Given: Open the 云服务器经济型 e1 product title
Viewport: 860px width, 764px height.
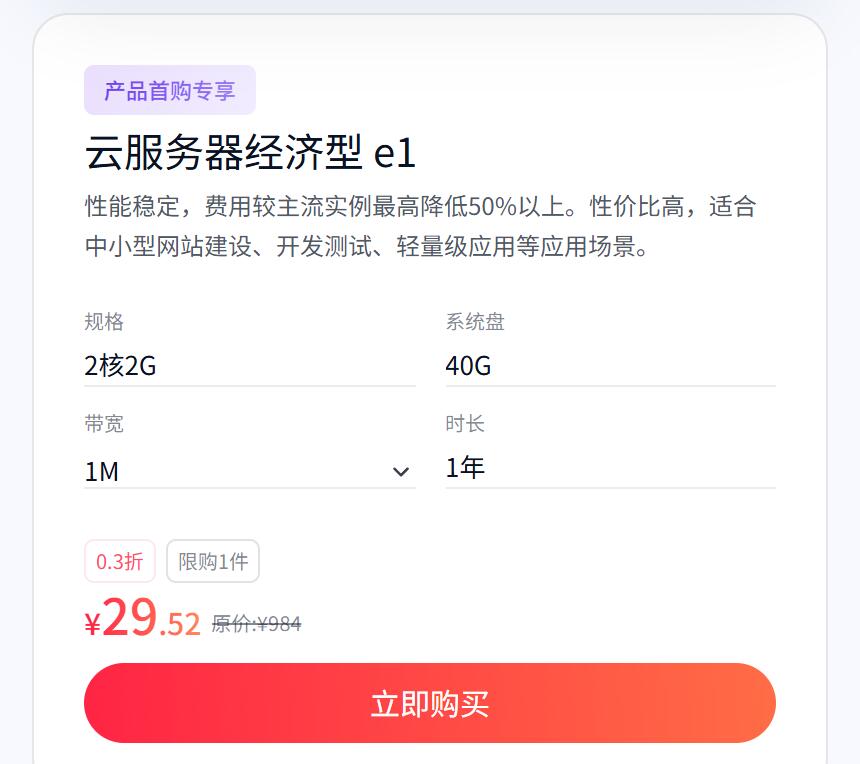Looking at the screenshot, I should click(x=250, y=153).
